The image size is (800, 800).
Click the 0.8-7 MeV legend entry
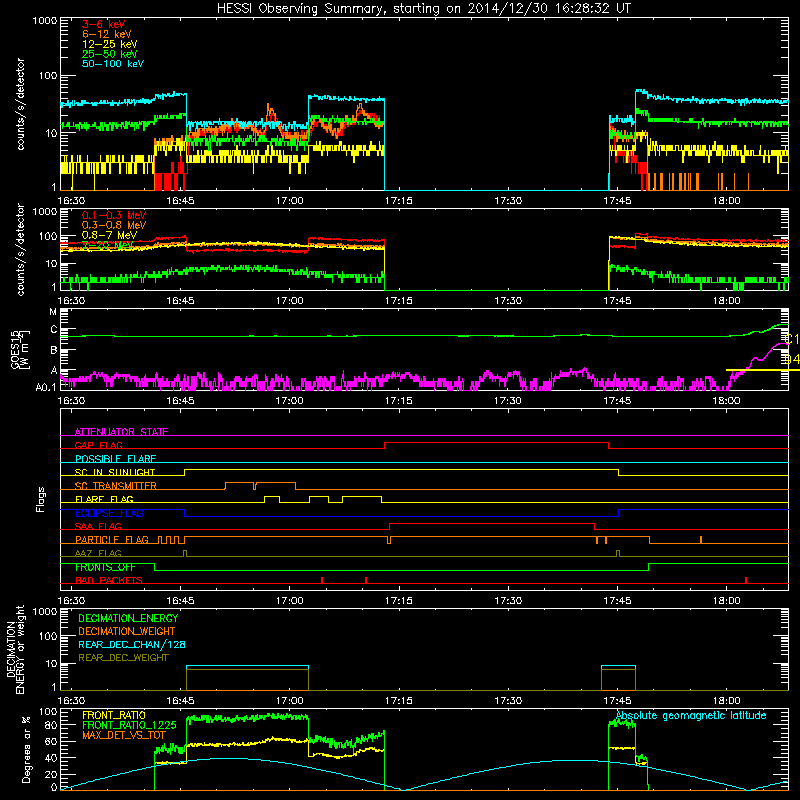tap(110, 235)
